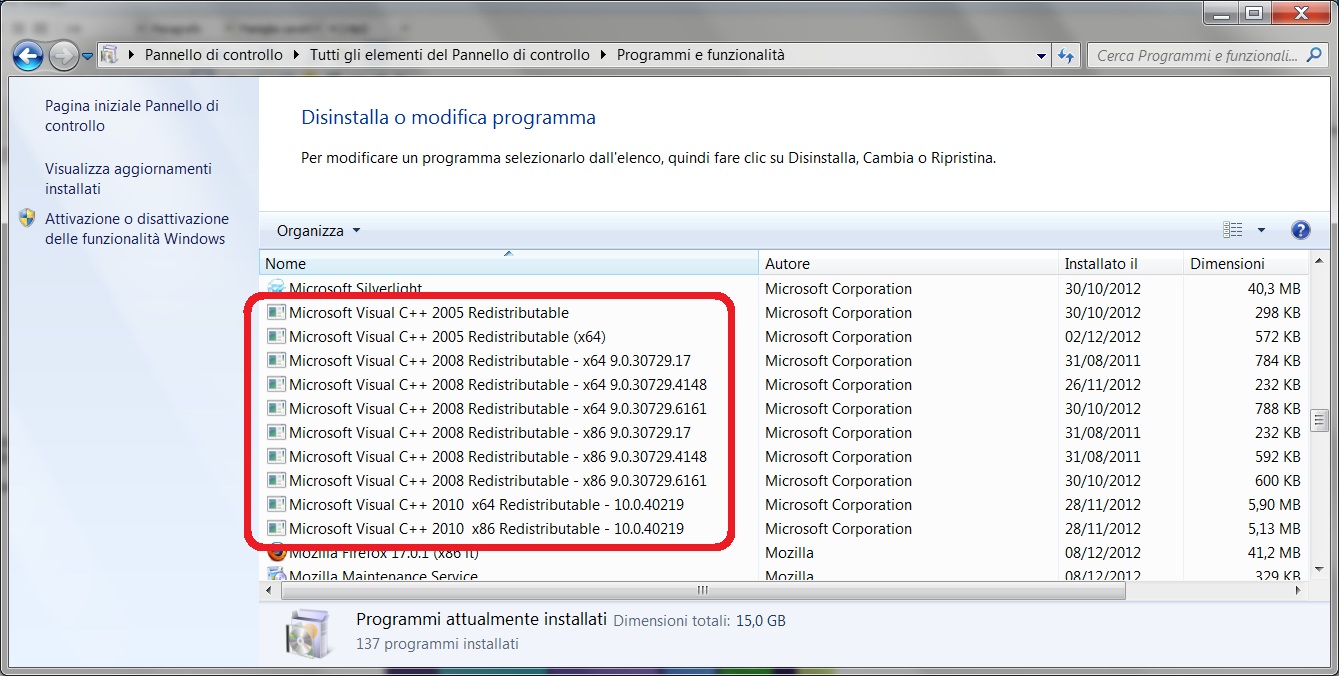Screen dimensions: 1339x676
Task: Click the horizontal scrollbar thumb under the list
Action: (703, 591)
